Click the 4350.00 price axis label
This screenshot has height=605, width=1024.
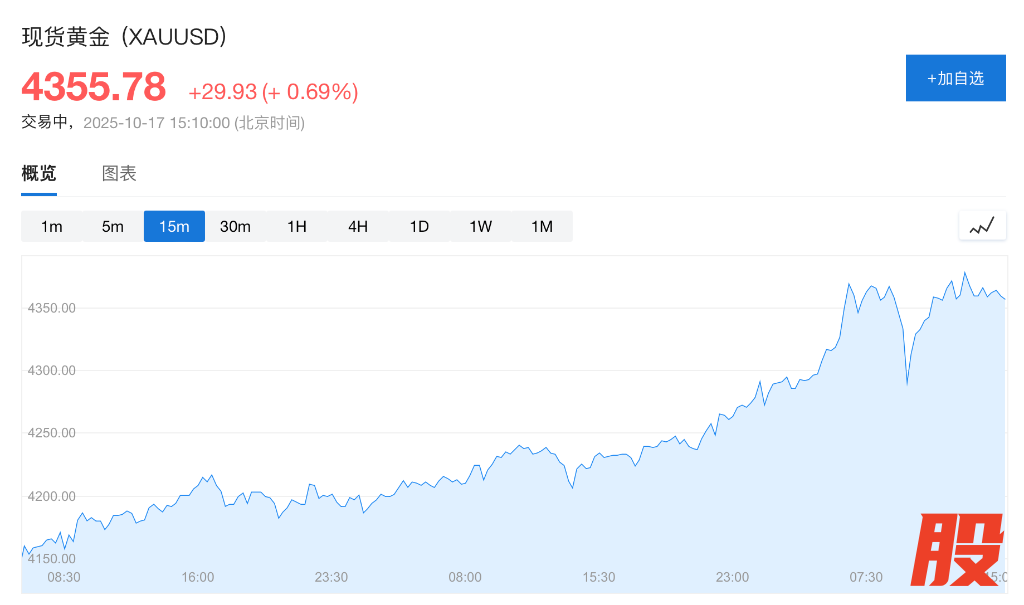52,308
